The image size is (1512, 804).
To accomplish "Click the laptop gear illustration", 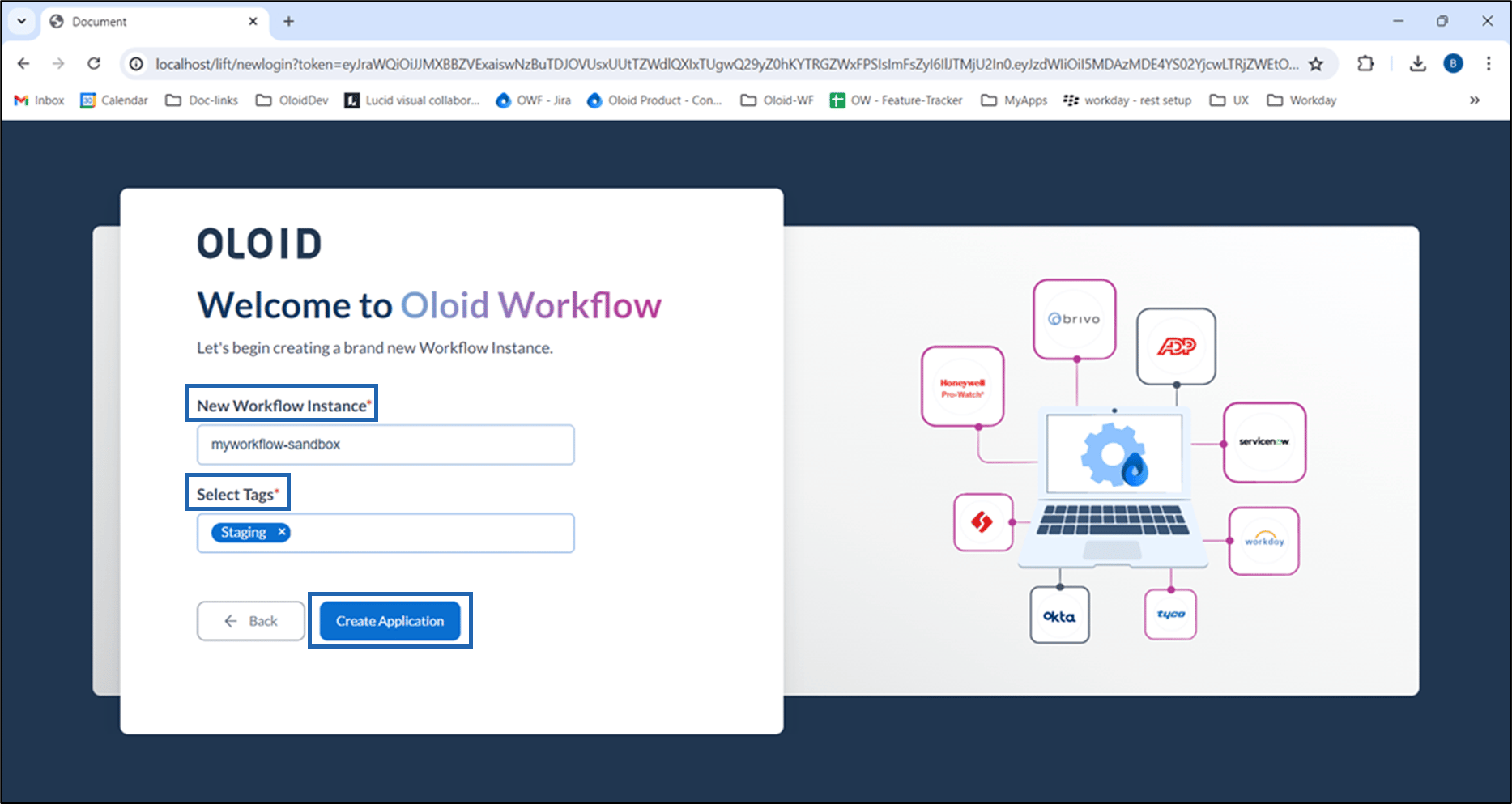I will click(x=1113, y=488).
